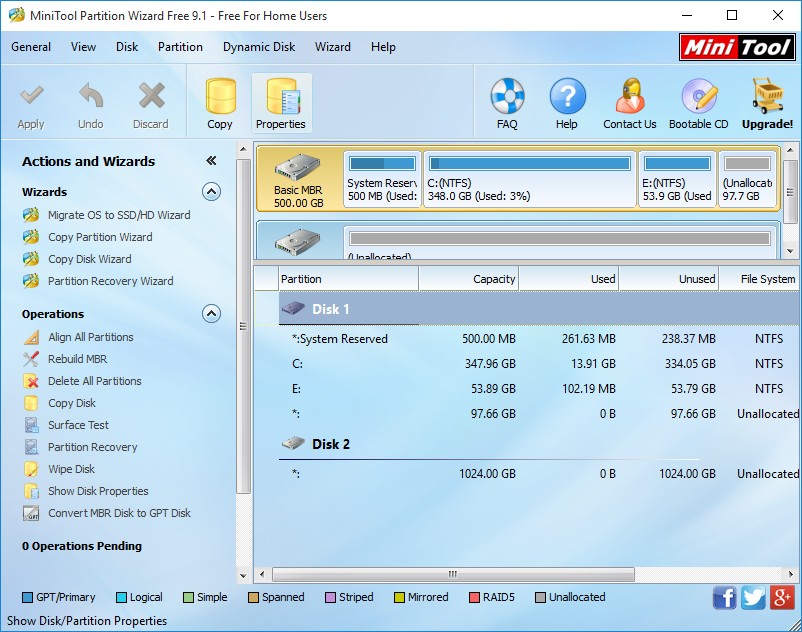Click the disk map down scroll arrow

click(x=790, y=252)
